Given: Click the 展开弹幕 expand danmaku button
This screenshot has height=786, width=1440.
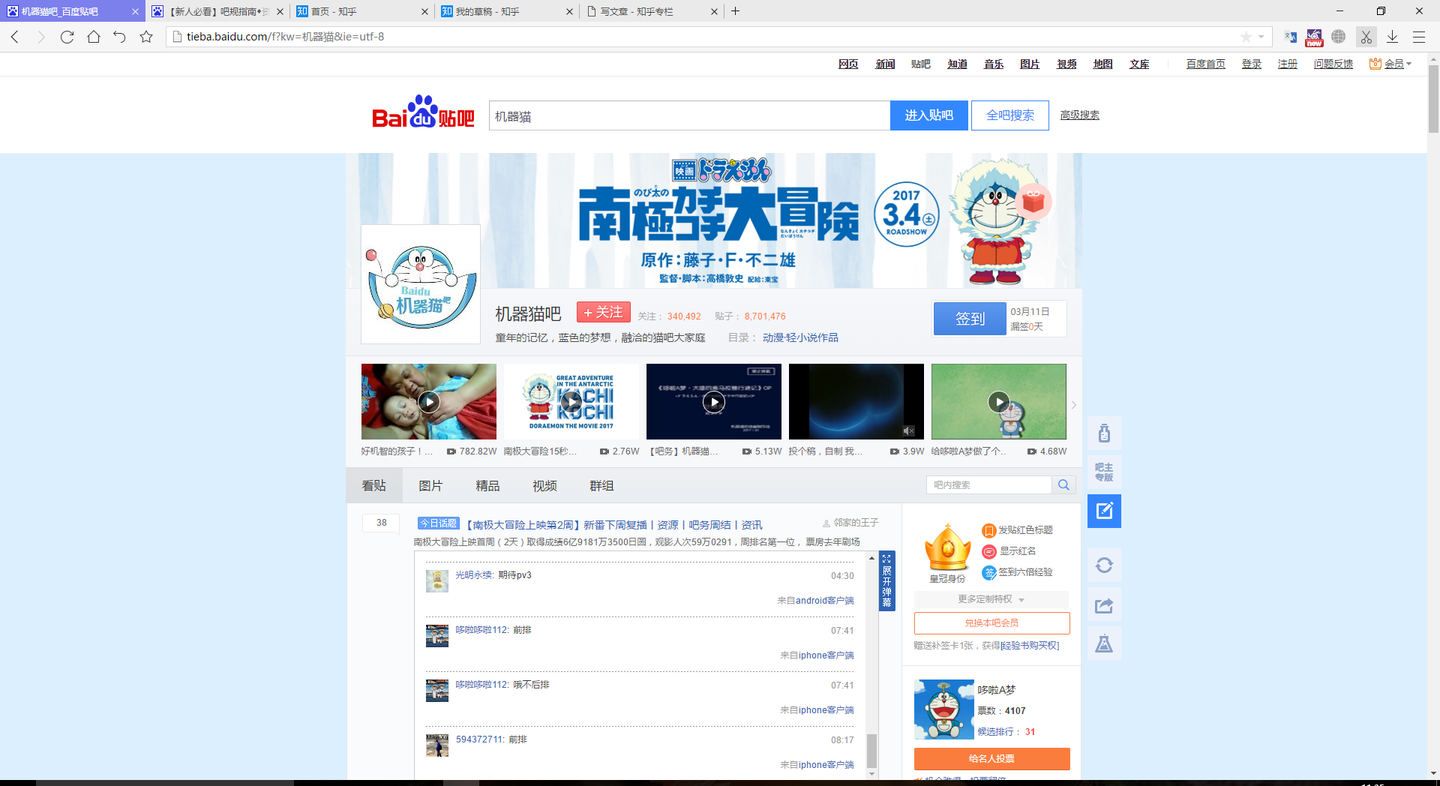Looking at the screenshot, I should pyautogui.click(x=886, y=580).
